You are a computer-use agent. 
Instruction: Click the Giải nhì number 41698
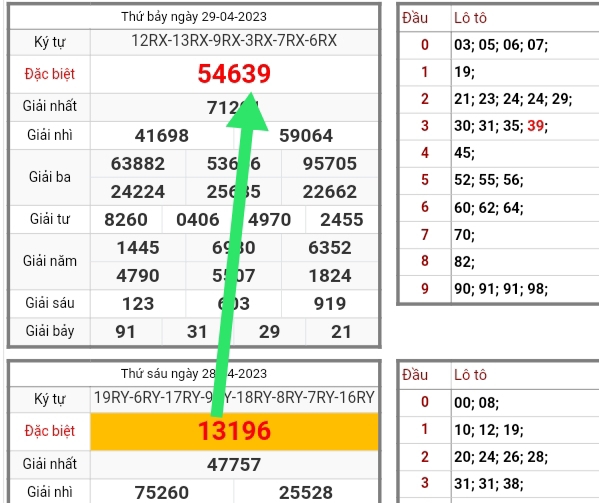pos(162,136)
